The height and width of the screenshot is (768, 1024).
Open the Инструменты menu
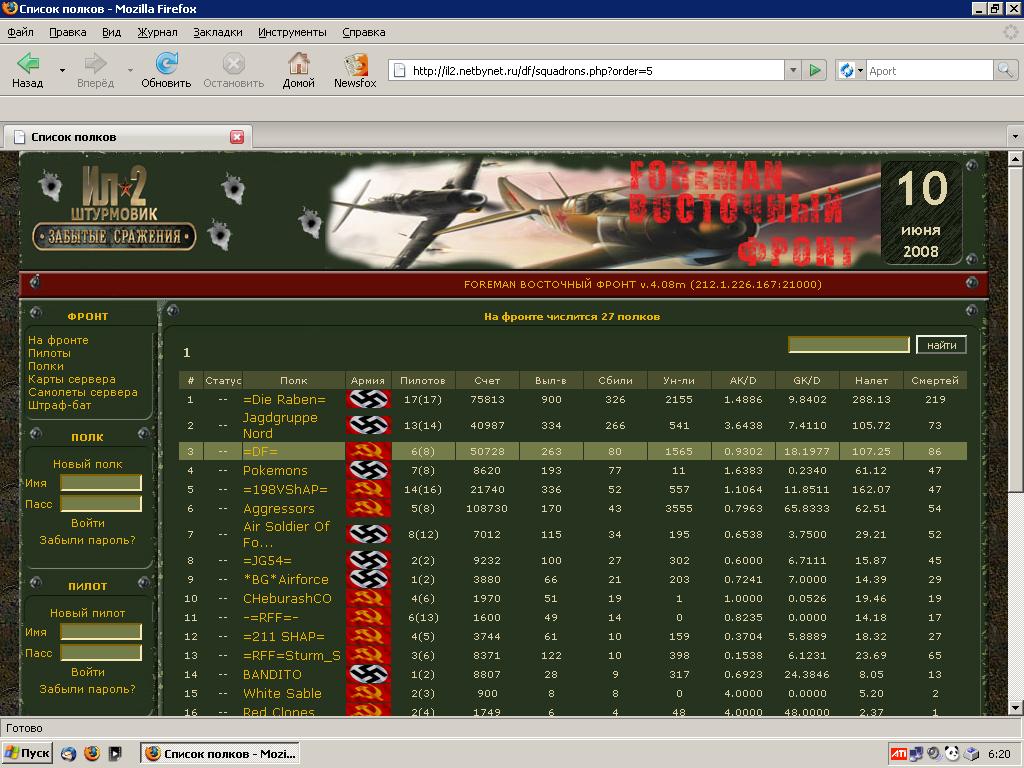pos(292,32)
